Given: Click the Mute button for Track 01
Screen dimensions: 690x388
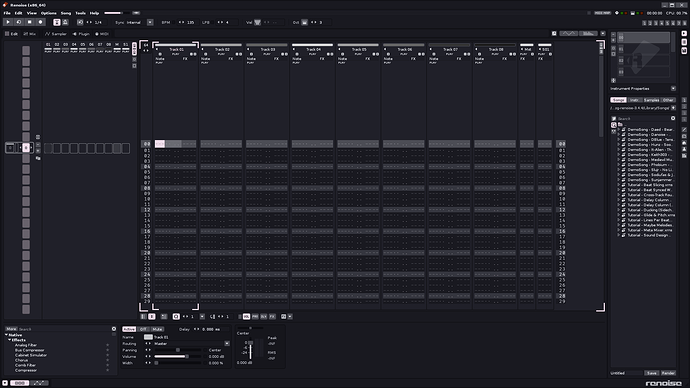Looking at the screenshot, I should [x=157, y=329].
